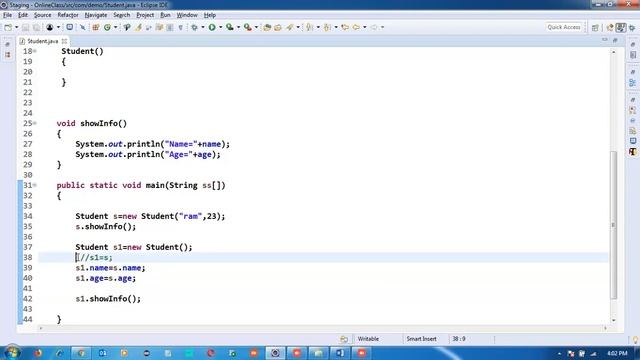Expand the Debug dropdown arrow
Viewport: 640px width, 360px height.
203,27
